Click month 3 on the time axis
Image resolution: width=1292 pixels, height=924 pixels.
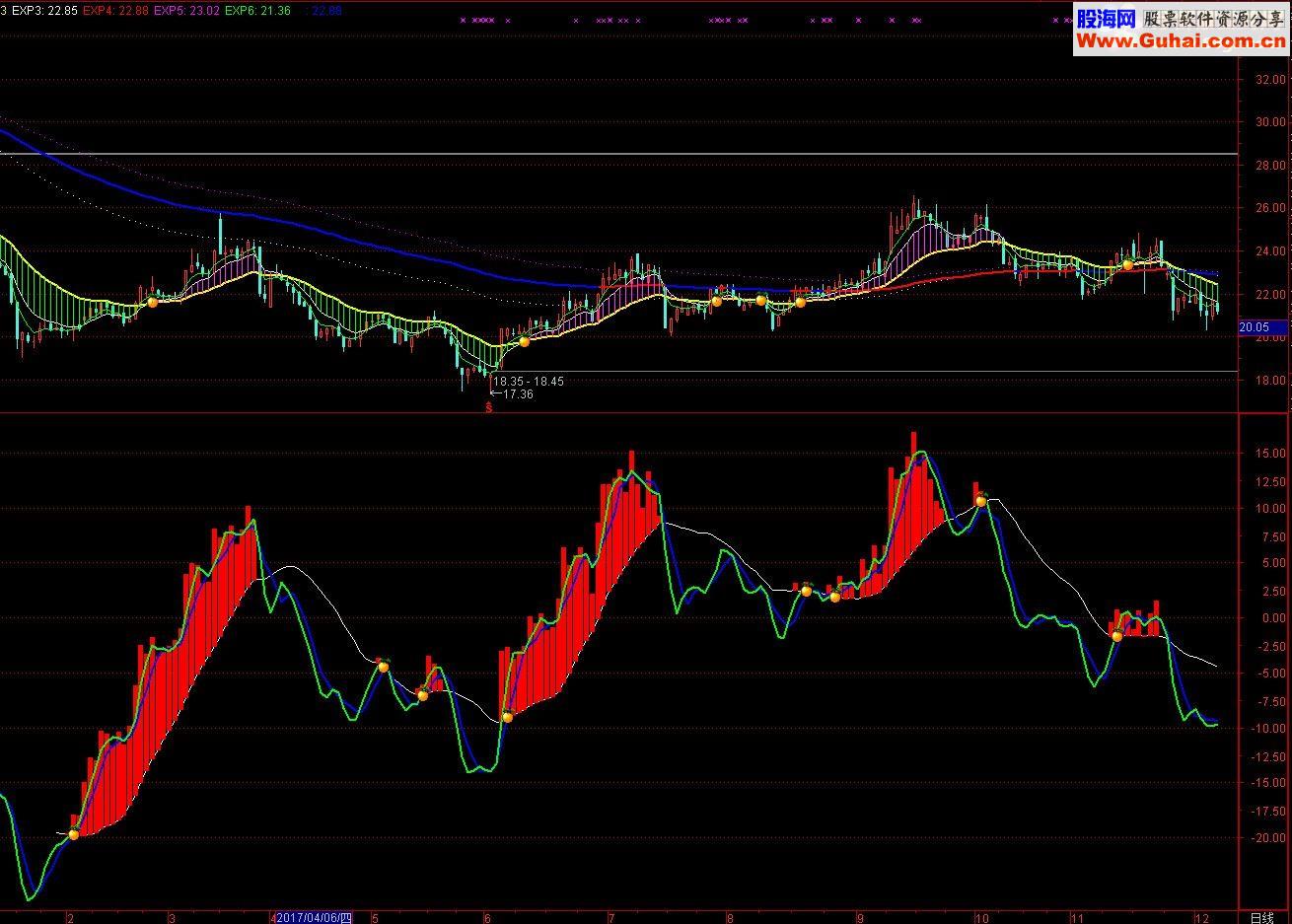pyautogui.click(x=172, y=917)
